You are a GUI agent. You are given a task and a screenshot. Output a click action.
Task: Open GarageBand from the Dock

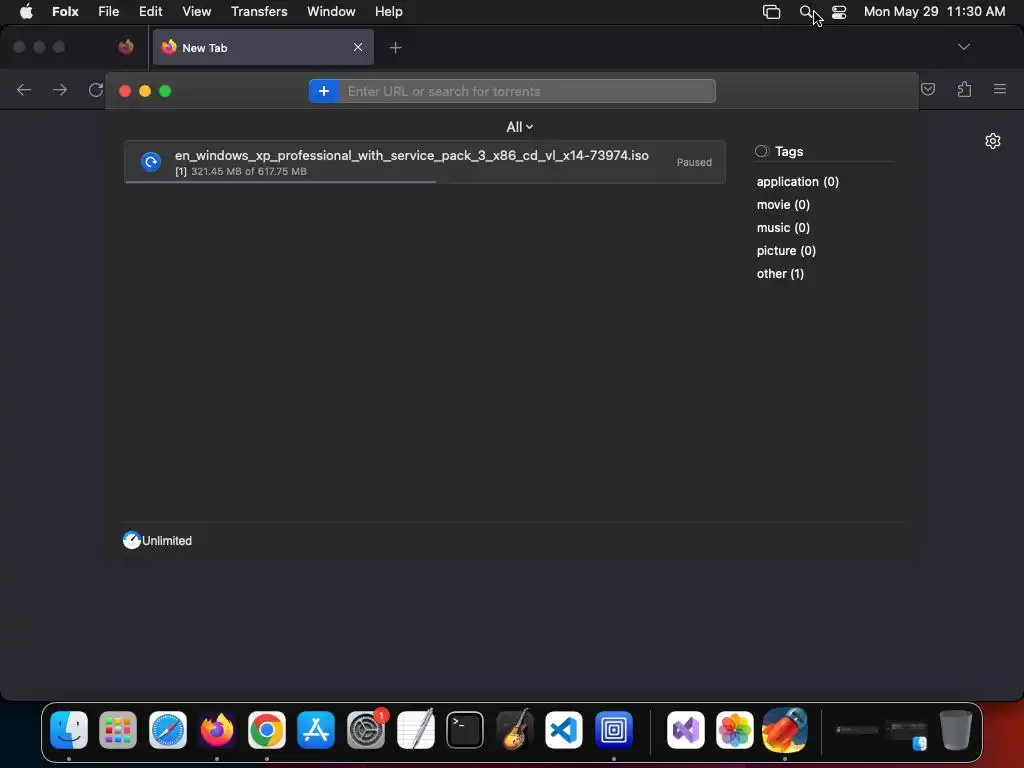pos(515,729)
